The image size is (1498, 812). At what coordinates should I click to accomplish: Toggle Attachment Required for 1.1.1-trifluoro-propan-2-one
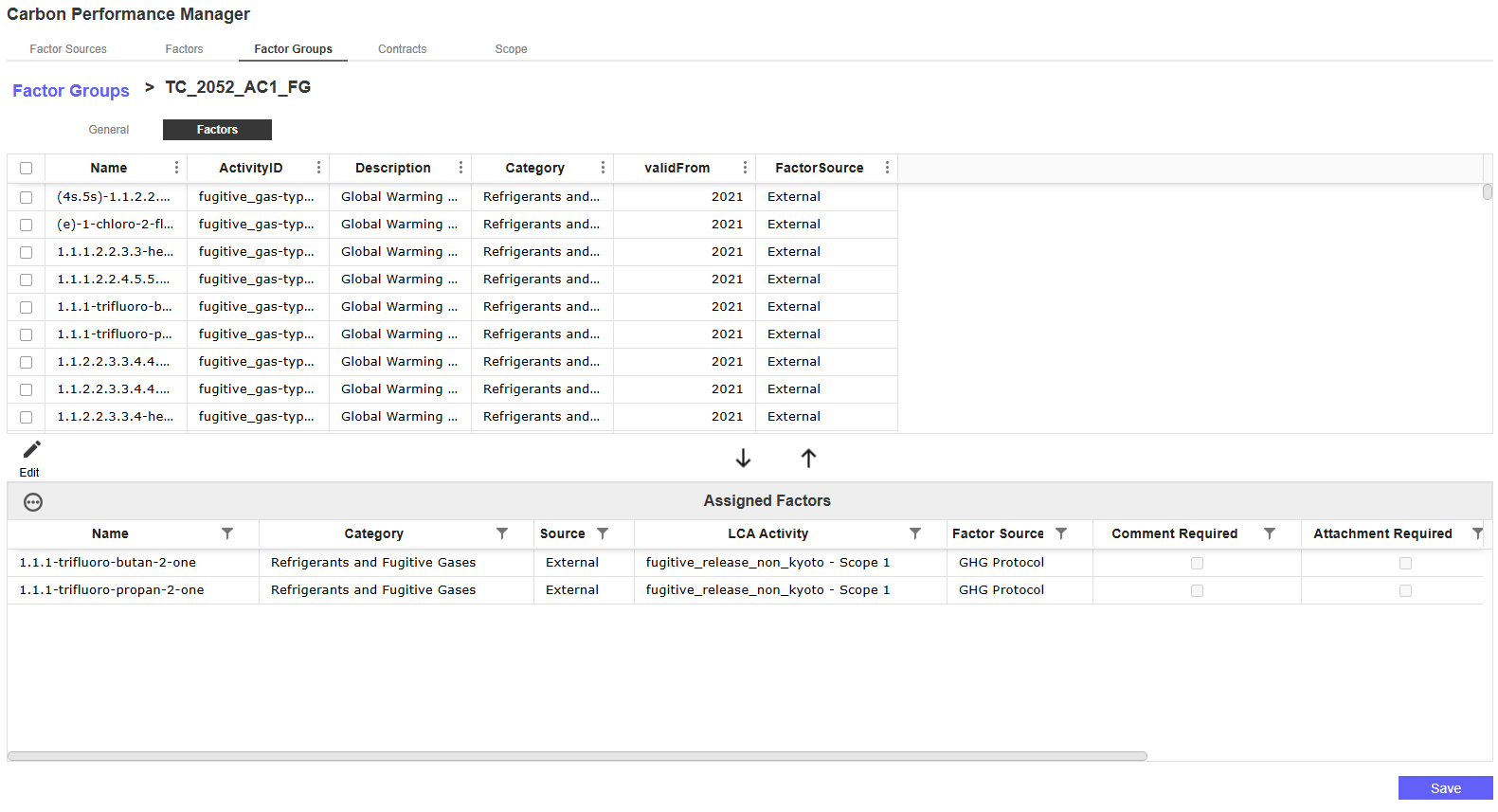click(1405, 590)
